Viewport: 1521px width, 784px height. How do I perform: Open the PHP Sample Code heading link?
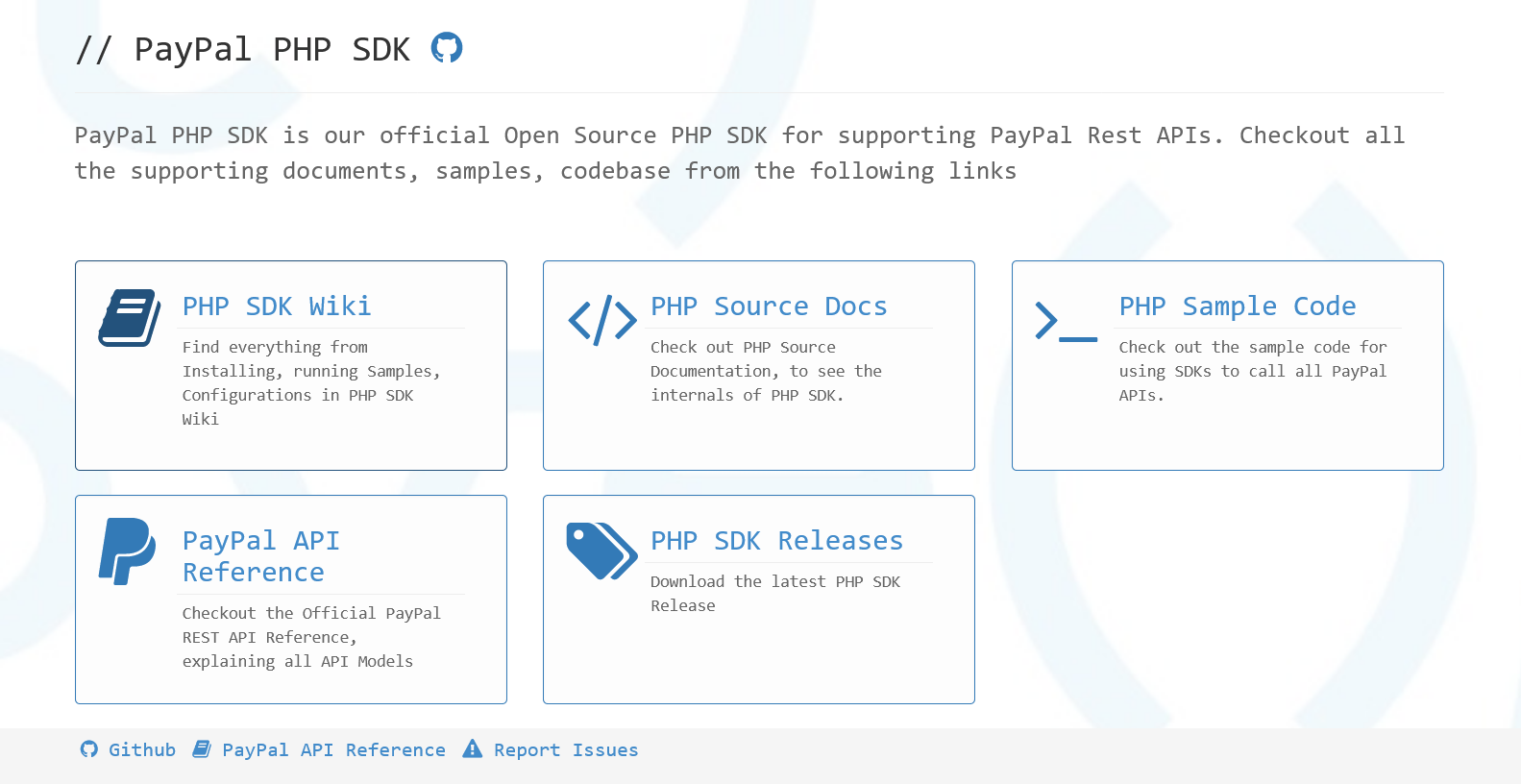click(1238, 306)
